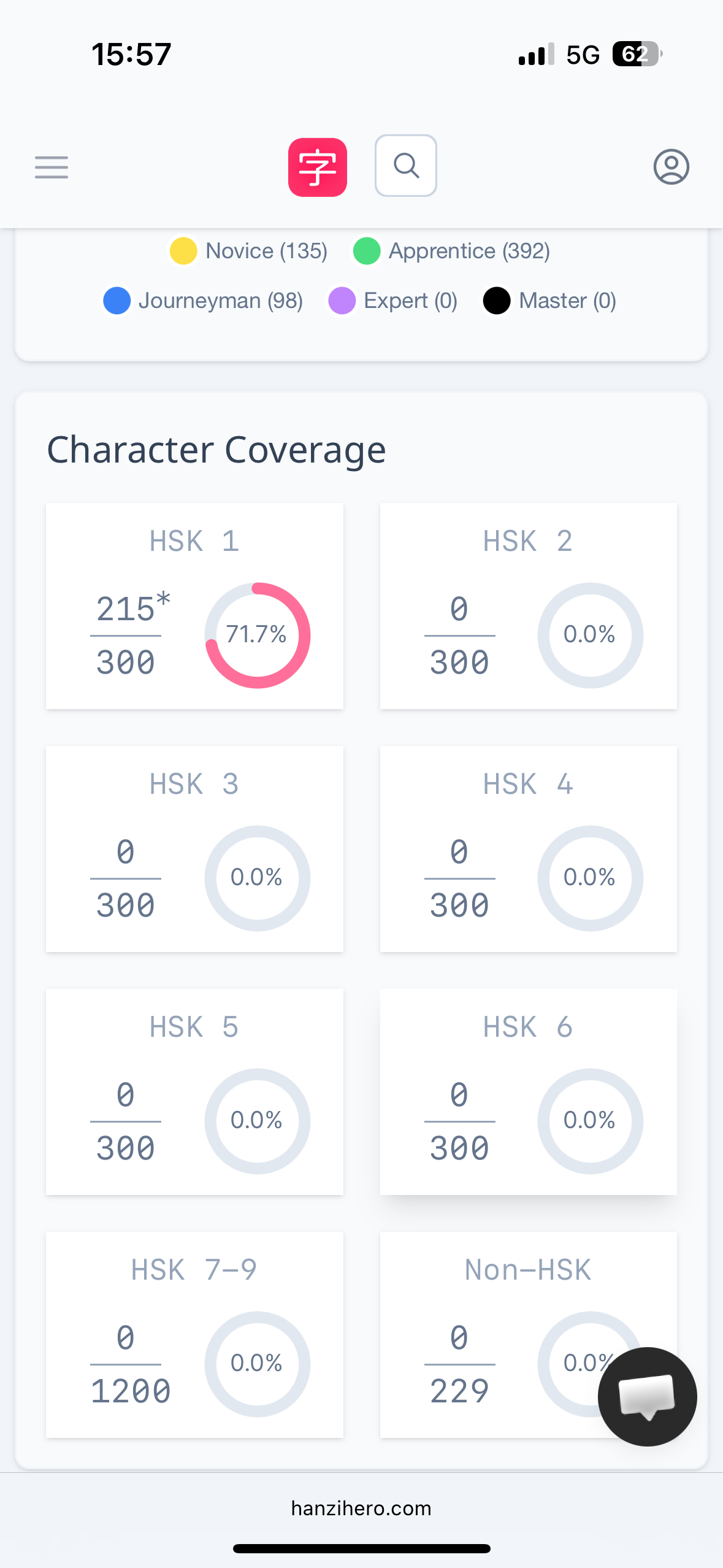Viewport: 723px width, 1568px height.
Task: Tap the hanzihero.com address bar
Action: point(361,1508)
